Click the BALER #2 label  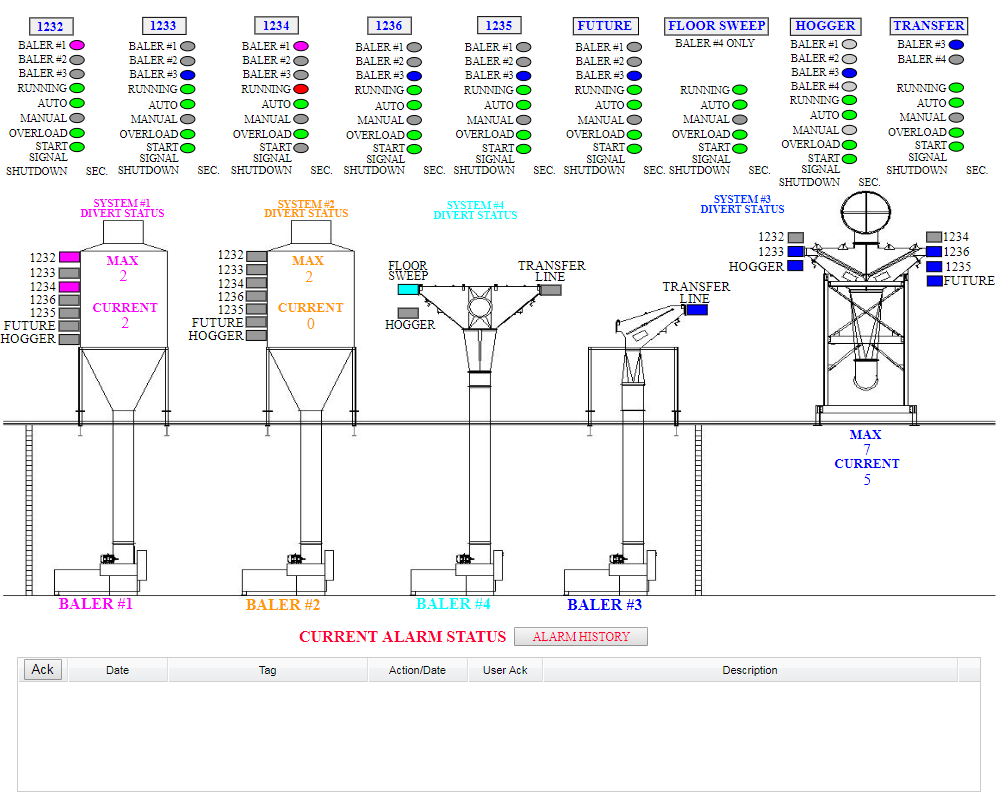tap(283, 604)
